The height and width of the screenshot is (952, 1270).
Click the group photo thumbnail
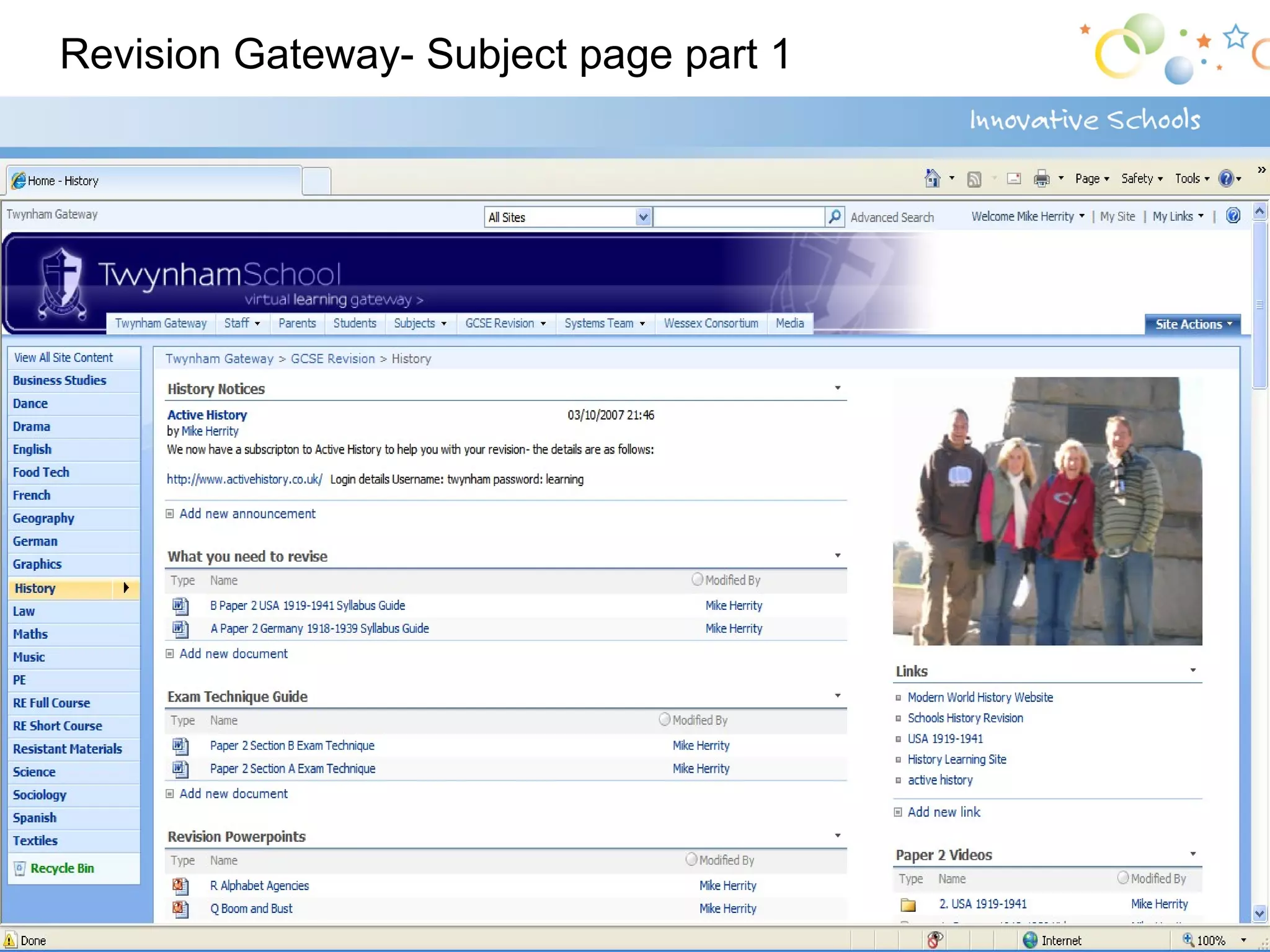coord(1047,511)
